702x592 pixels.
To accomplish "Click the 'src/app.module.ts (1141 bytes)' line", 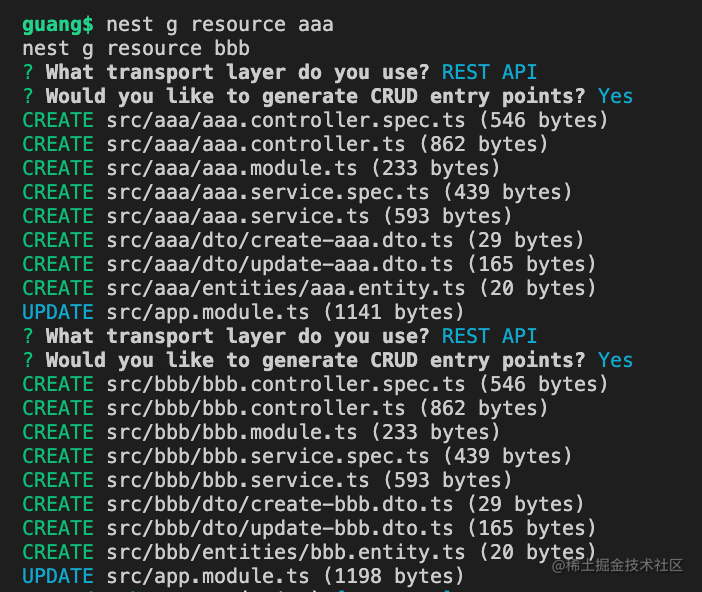I will click(285, 312).
